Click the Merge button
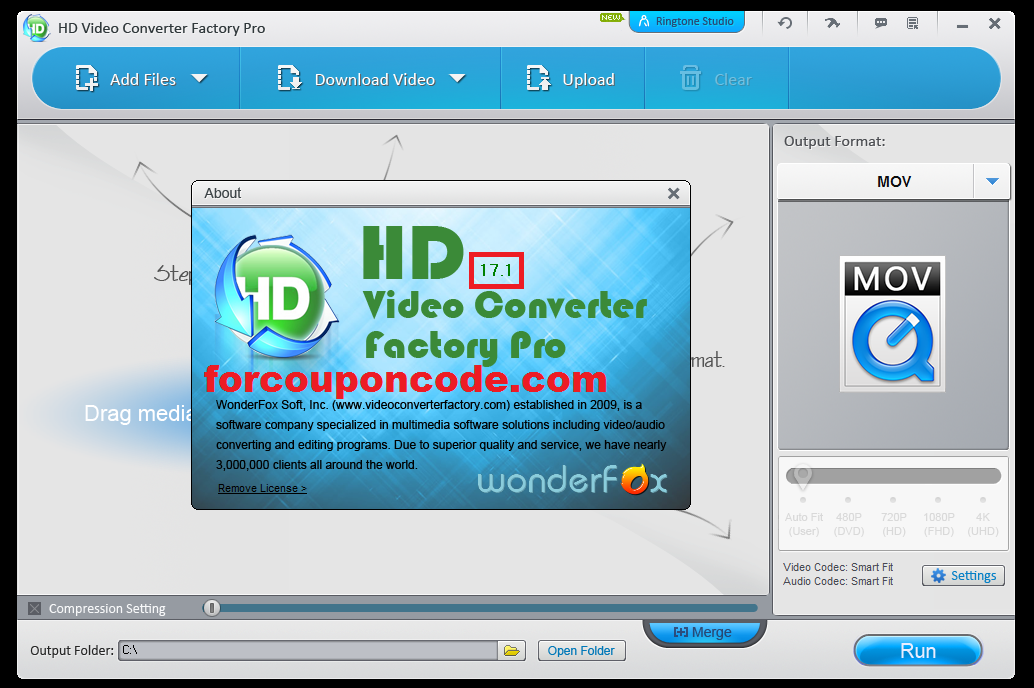1034x688 pixels. tap(703, 632)
